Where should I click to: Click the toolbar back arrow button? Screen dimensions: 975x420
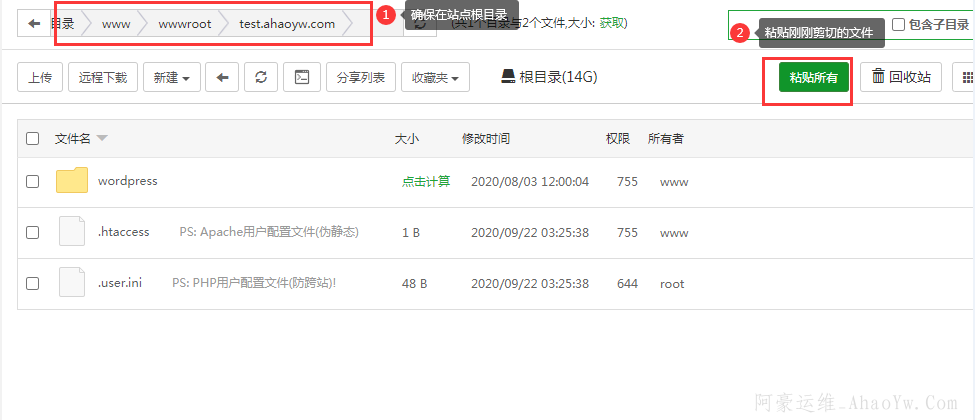point(221,77)
